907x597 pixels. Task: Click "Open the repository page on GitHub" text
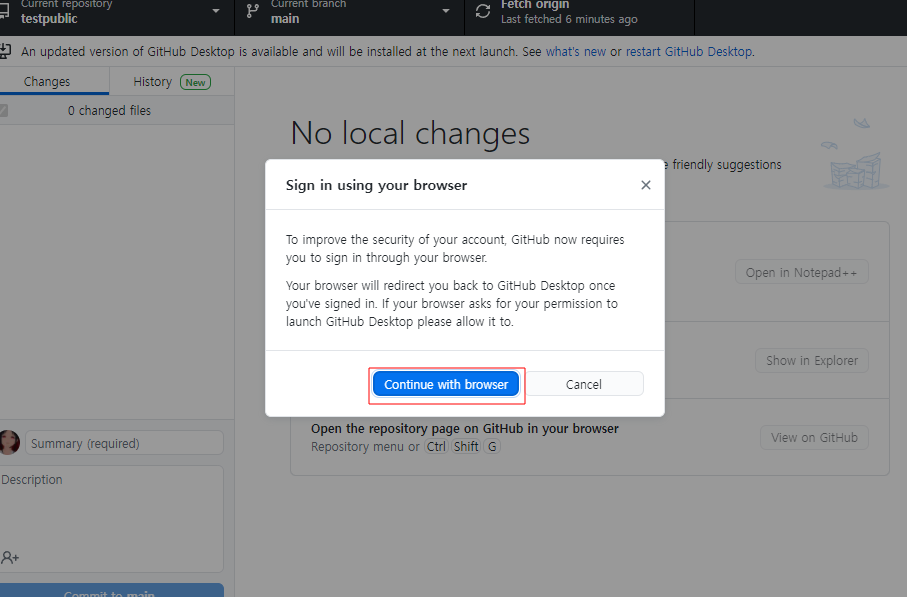click(464, 429)
